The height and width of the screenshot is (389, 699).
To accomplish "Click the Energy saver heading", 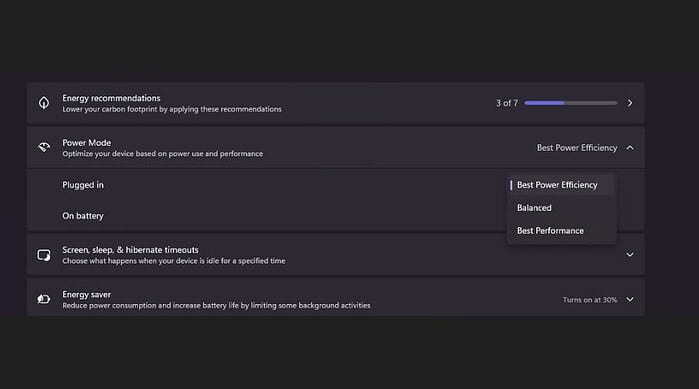I will pos(86,295).
